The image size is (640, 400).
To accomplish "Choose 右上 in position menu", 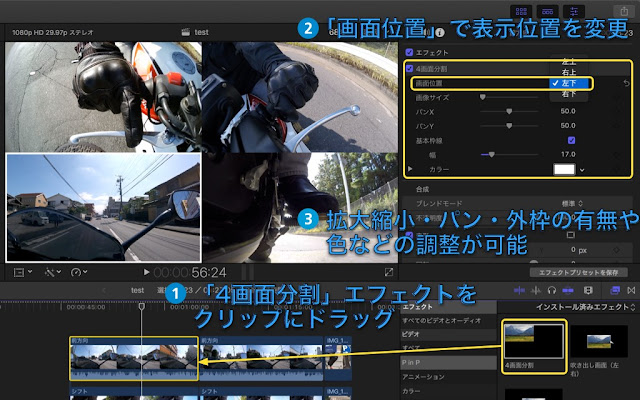I will click(569, 73).
